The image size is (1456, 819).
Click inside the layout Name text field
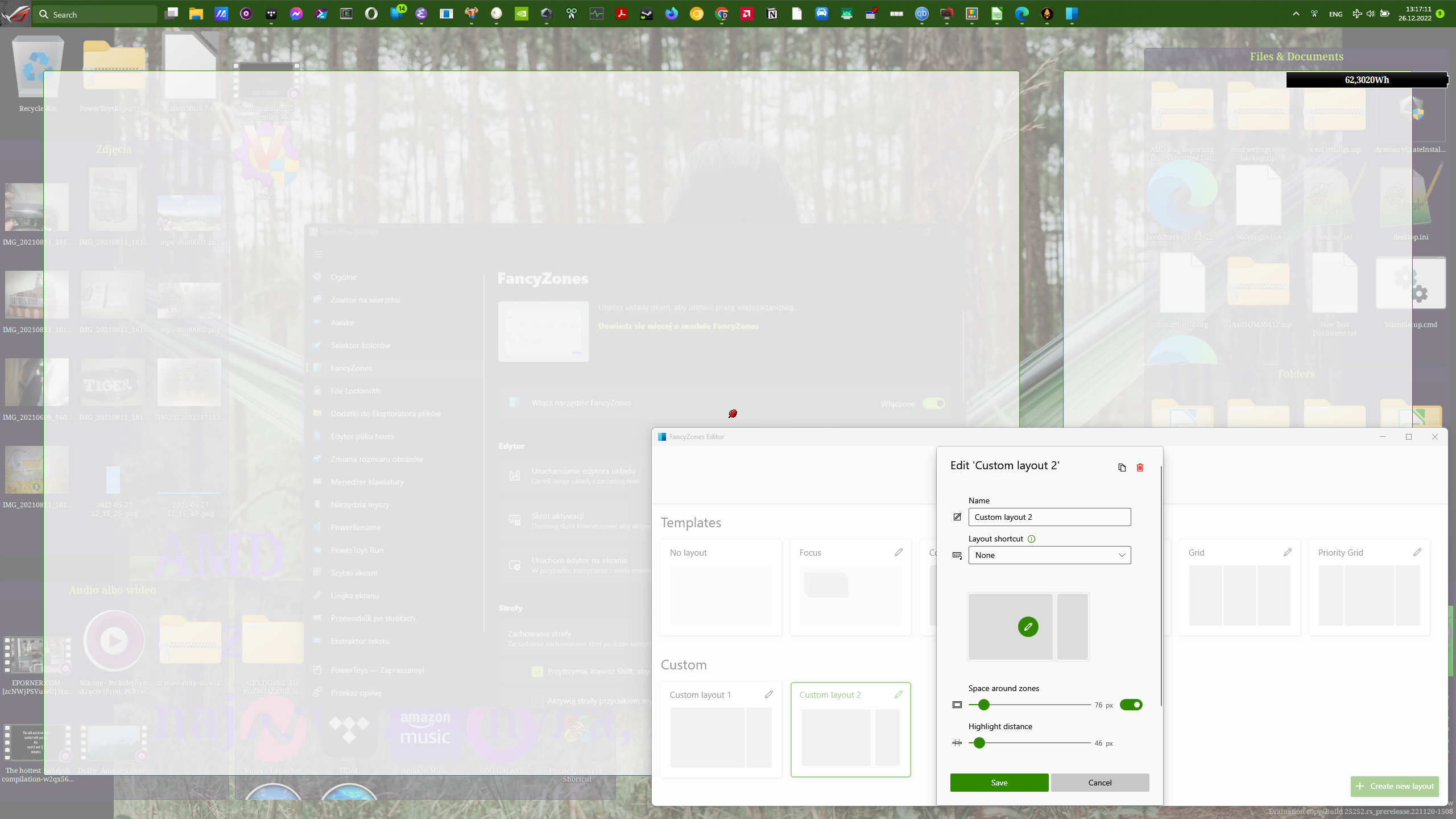(1048, 516)
